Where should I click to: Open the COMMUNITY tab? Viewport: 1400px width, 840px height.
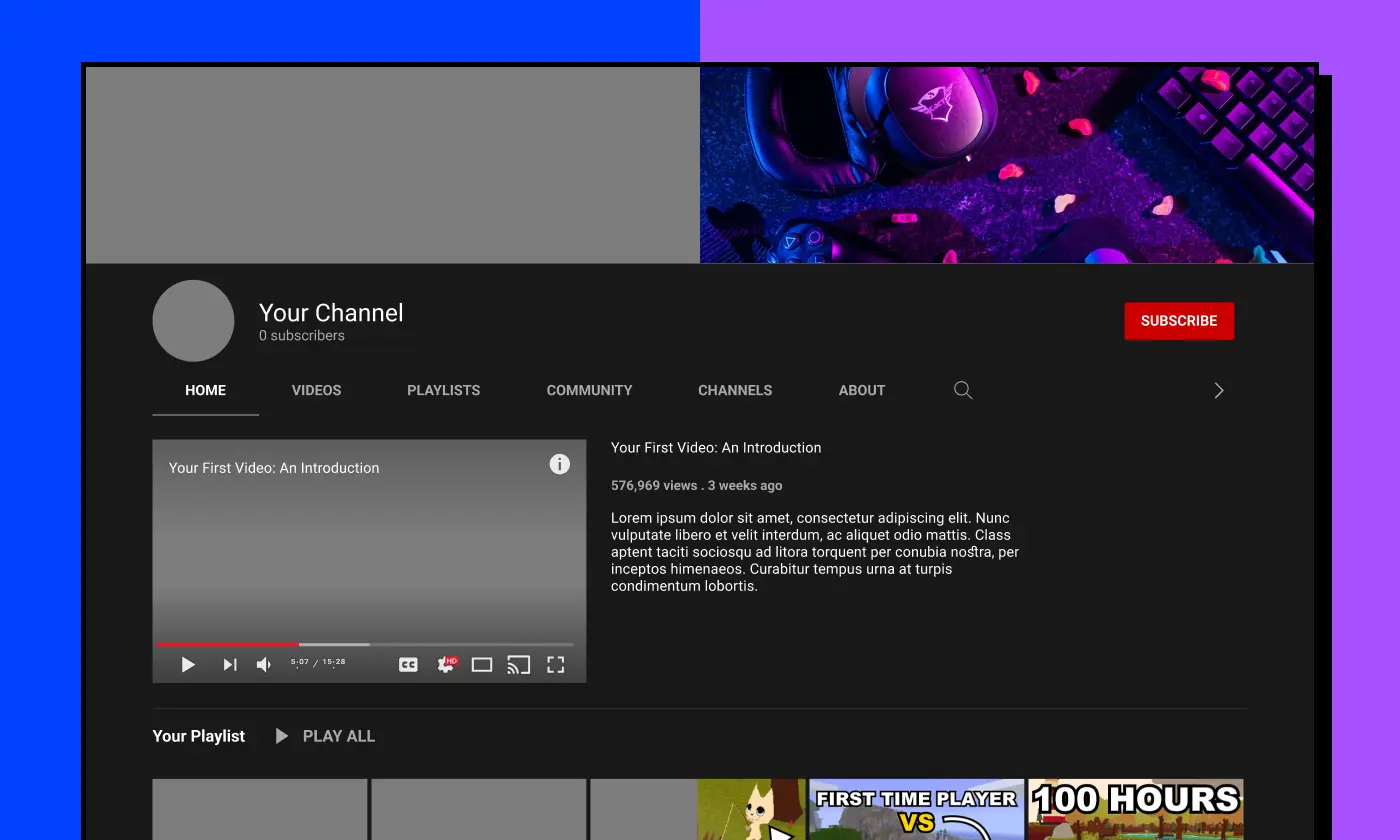click(x=589, y=390)
